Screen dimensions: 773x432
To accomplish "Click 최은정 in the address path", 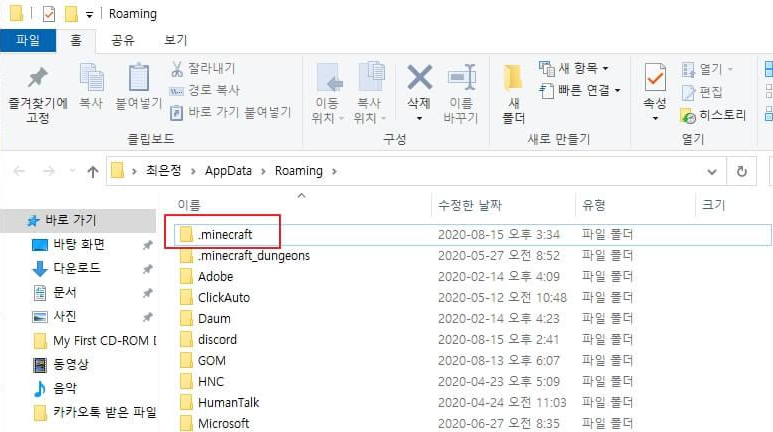I will (x=163, y=171).
